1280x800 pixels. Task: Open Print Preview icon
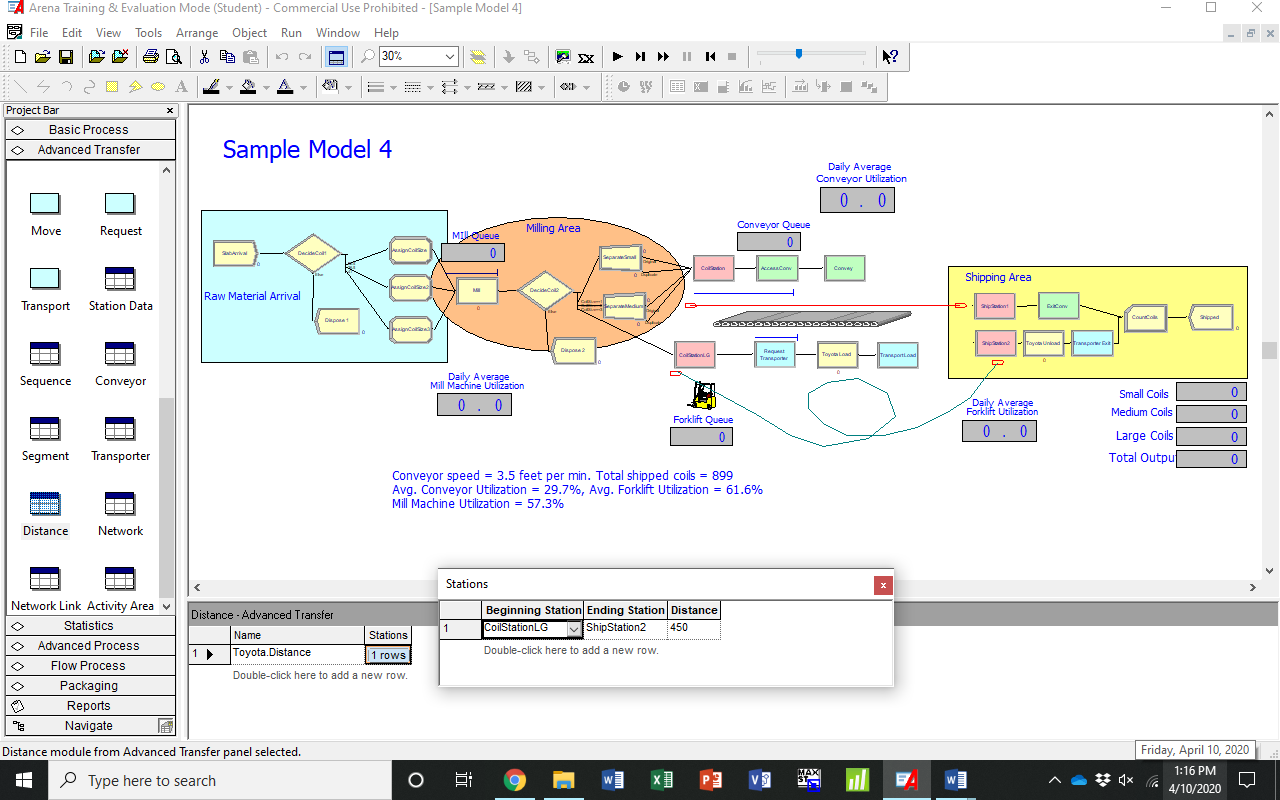(173, 57)
